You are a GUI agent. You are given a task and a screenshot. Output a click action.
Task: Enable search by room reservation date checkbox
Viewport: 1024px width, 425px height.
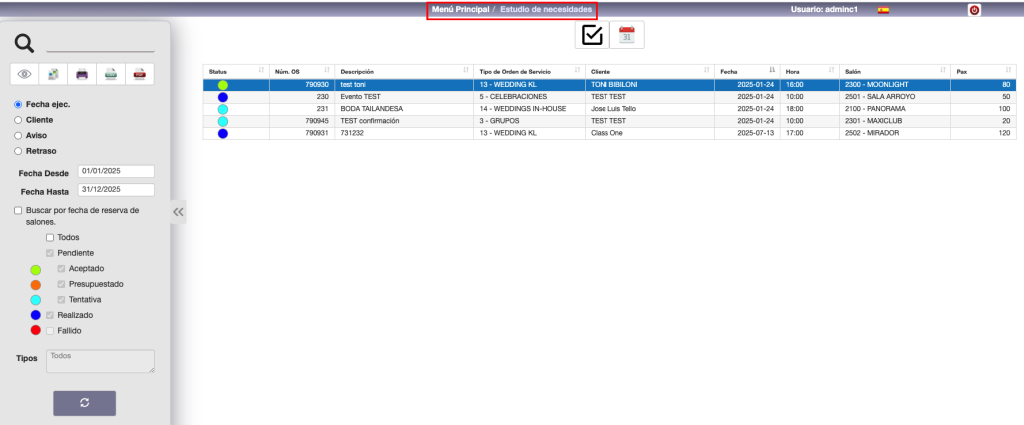19,211
